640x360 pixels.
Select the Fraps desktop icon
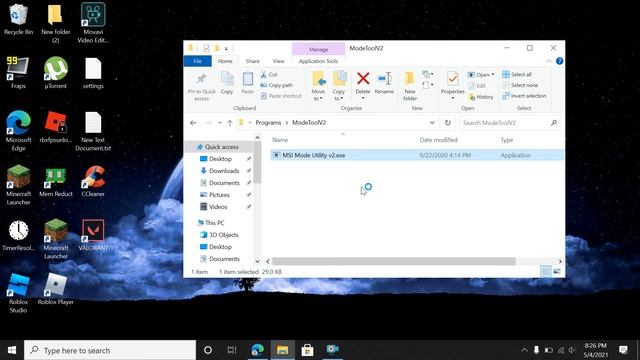click(18, 73)
